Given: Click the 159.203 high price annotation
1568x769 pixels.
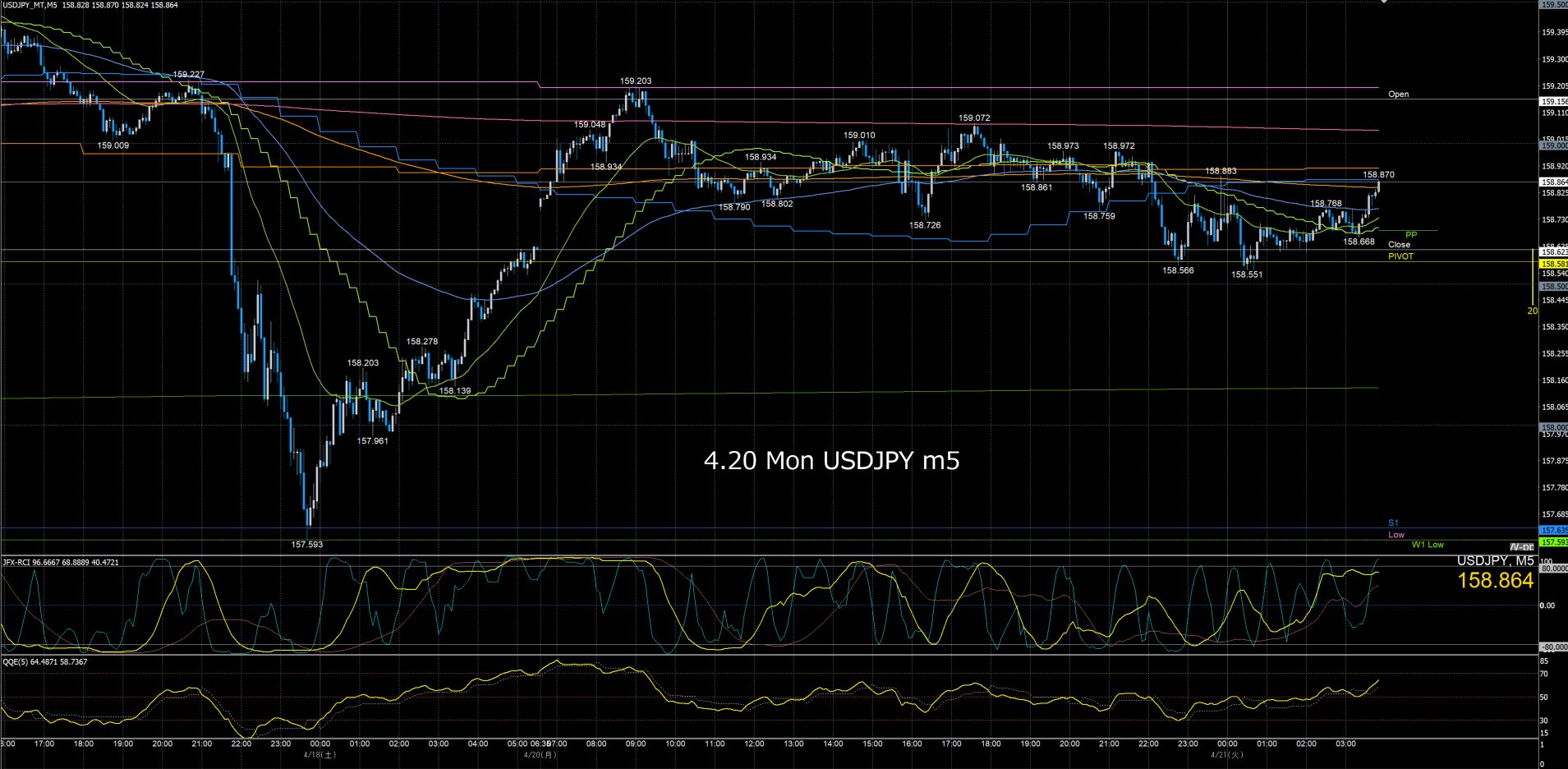Looking at the screenshot, I should [636, 81].
